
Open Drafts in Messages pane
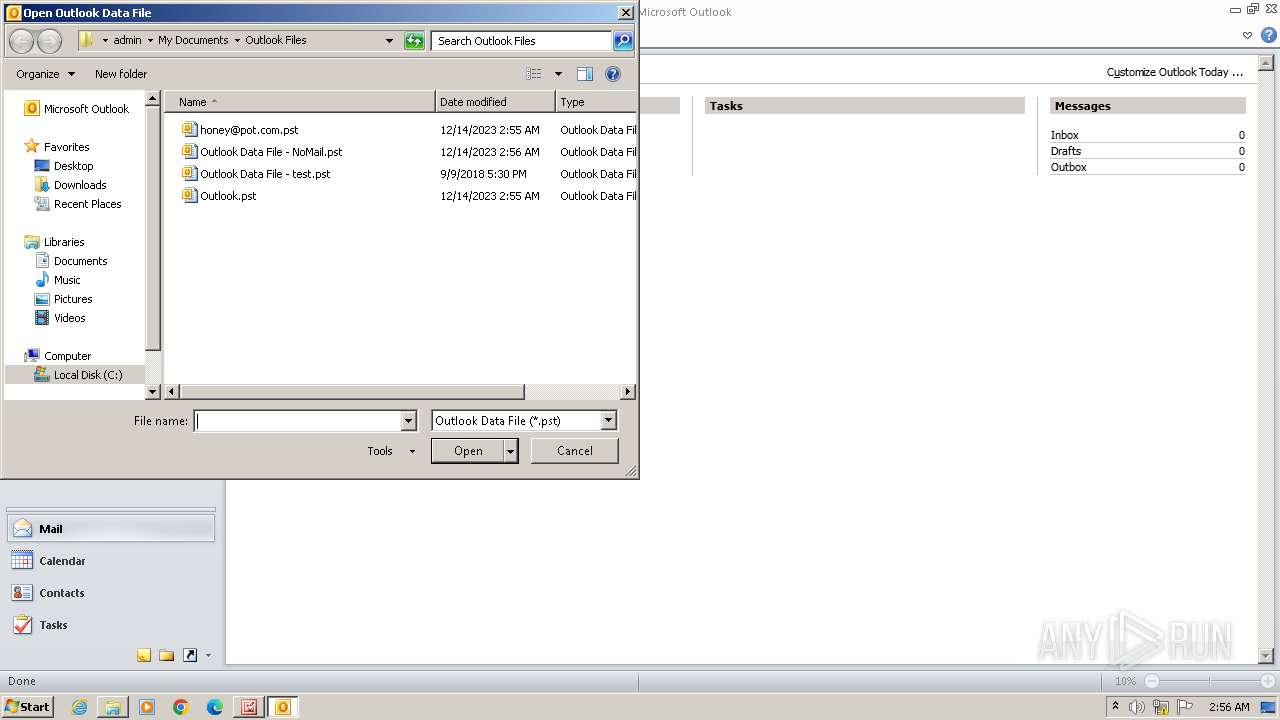click(1065, 151)
